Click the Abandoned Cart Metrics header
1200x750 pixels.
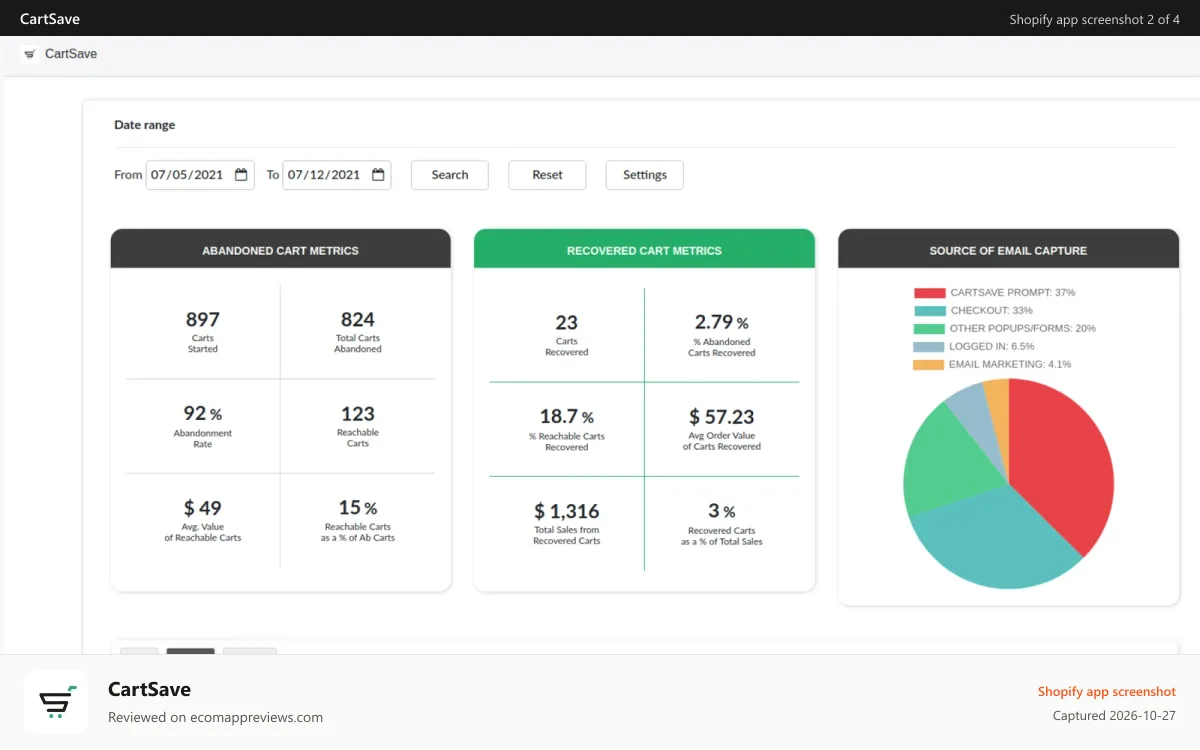tap(281, 249)
